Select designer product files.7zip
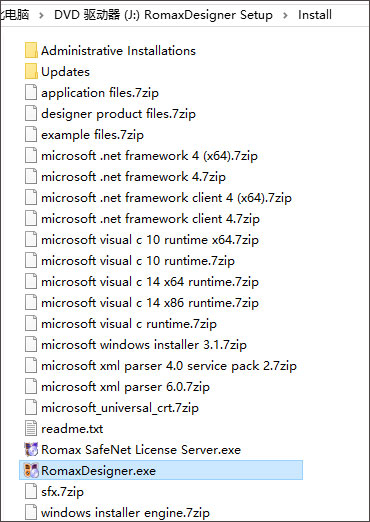Viewport: 370px width, 522px height. [118, 114]
